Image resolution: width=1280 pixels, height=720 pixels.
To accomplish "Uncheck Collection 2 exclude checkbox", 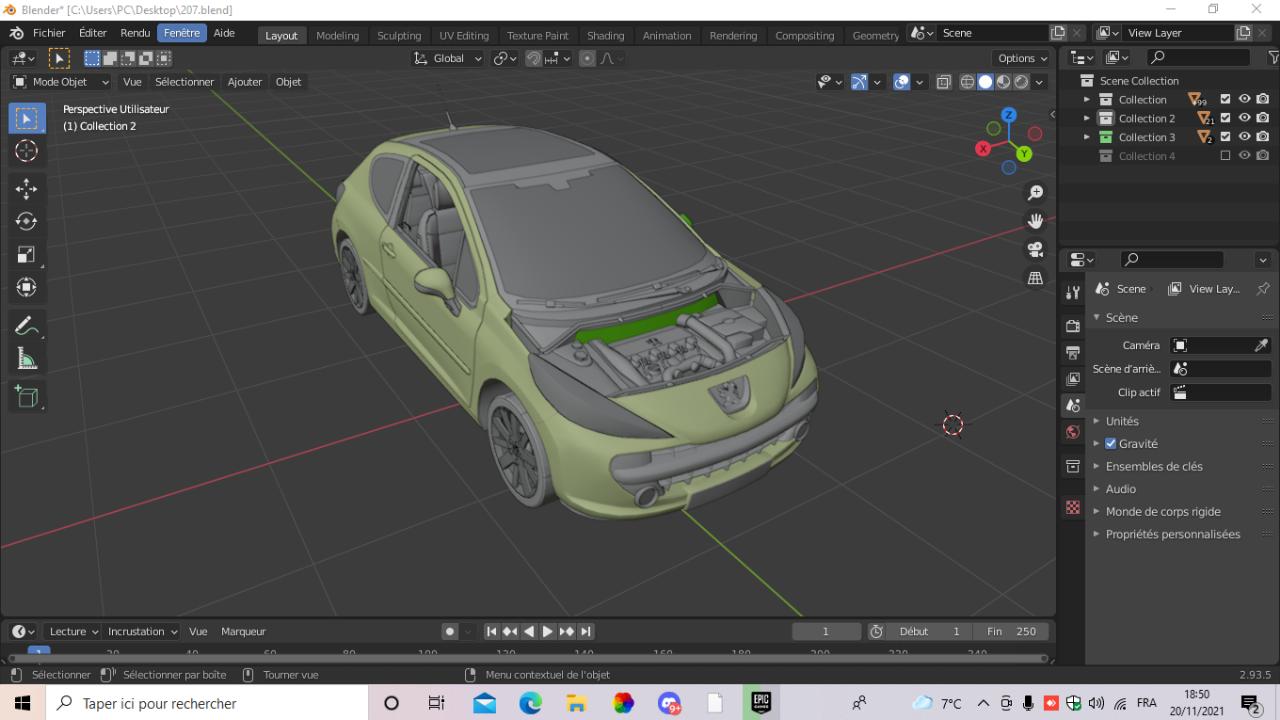I will [x=1225, y=118].
